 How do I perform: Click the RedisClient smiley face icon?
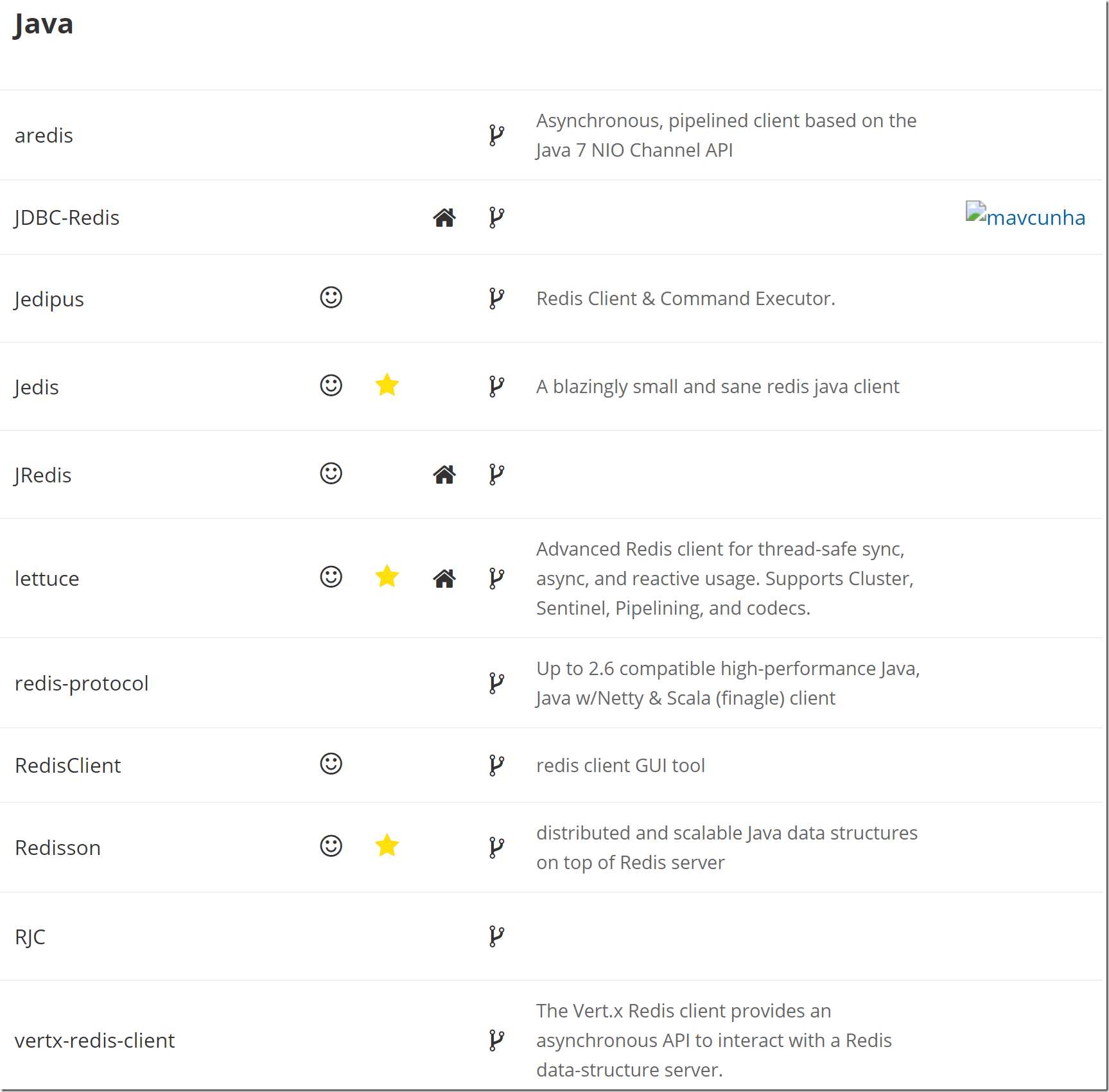331,764
